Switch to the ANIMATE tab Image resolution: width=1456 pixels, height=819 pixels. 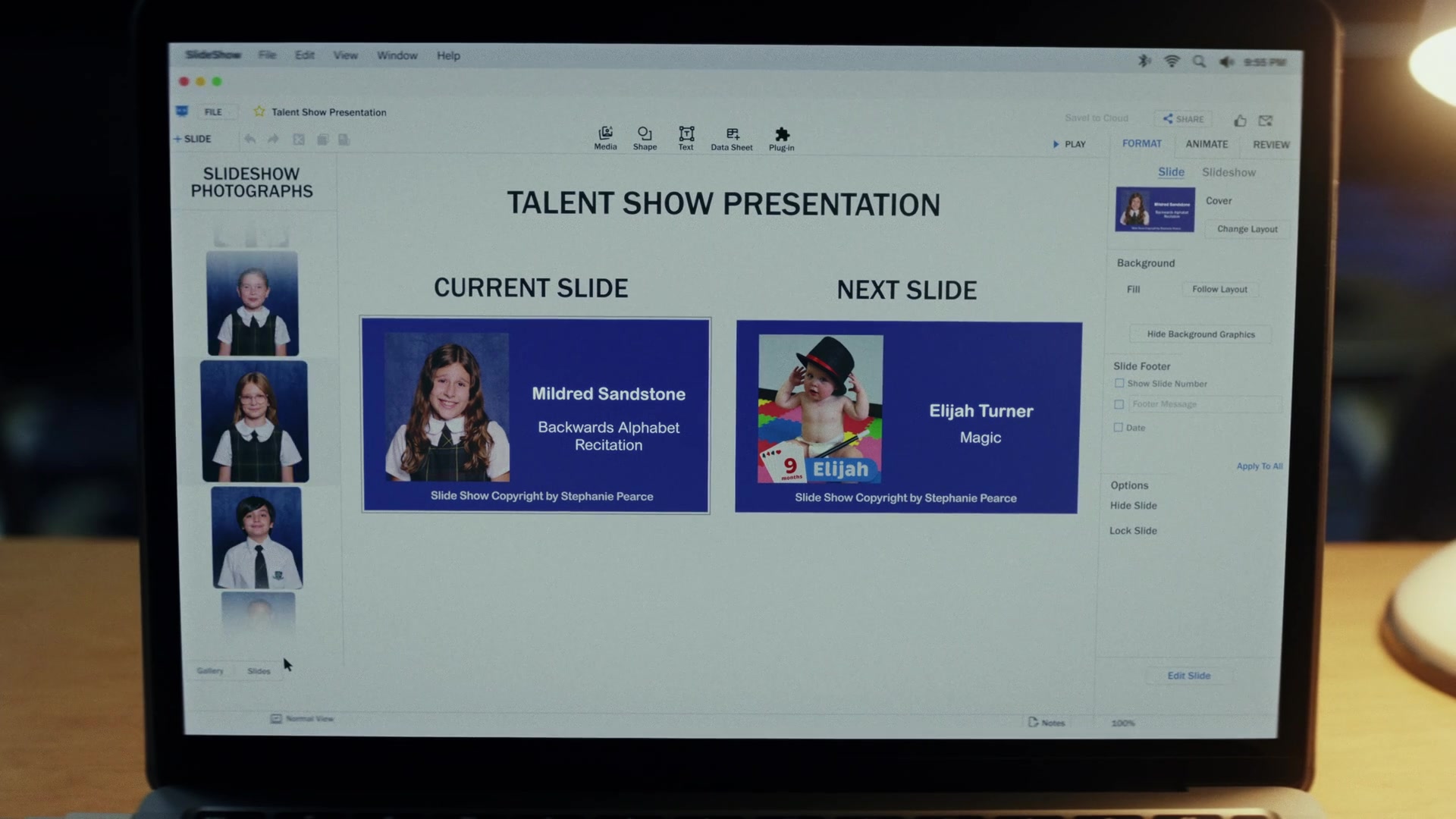(1207, 144)
